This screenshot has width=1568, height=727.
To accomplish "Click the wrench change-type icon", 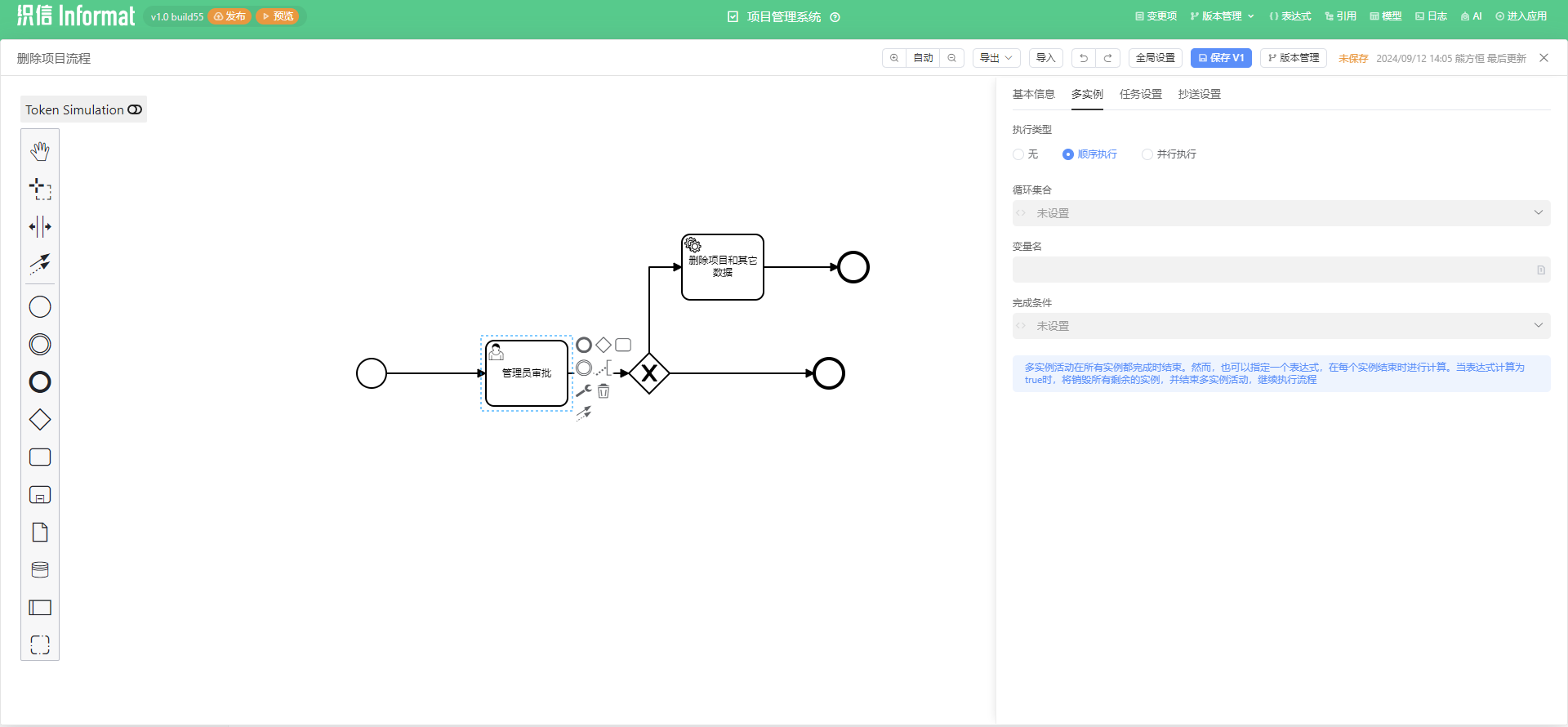I will (584, 391).
